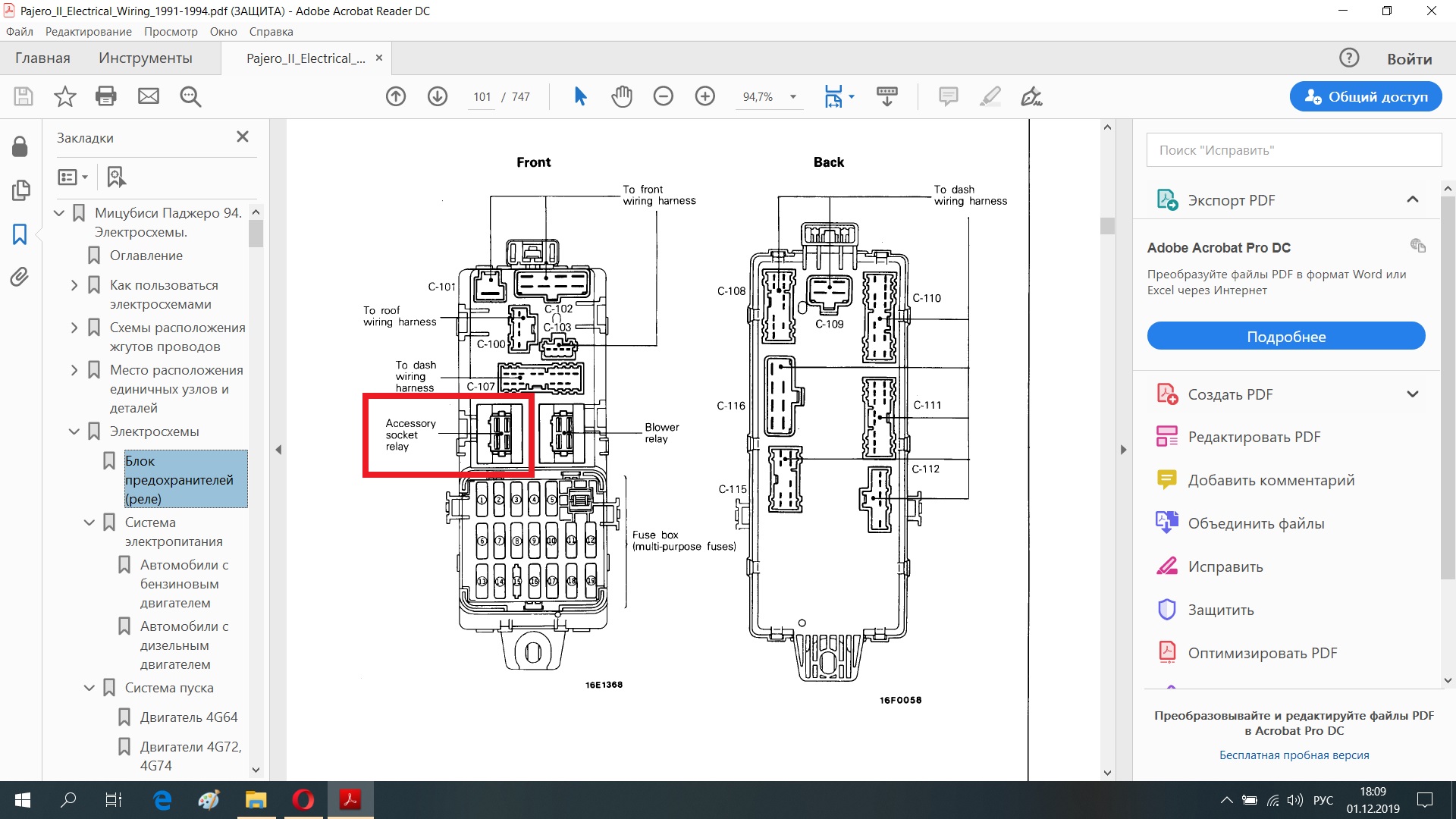Click the blue Подробнее button

point(1286,336)
